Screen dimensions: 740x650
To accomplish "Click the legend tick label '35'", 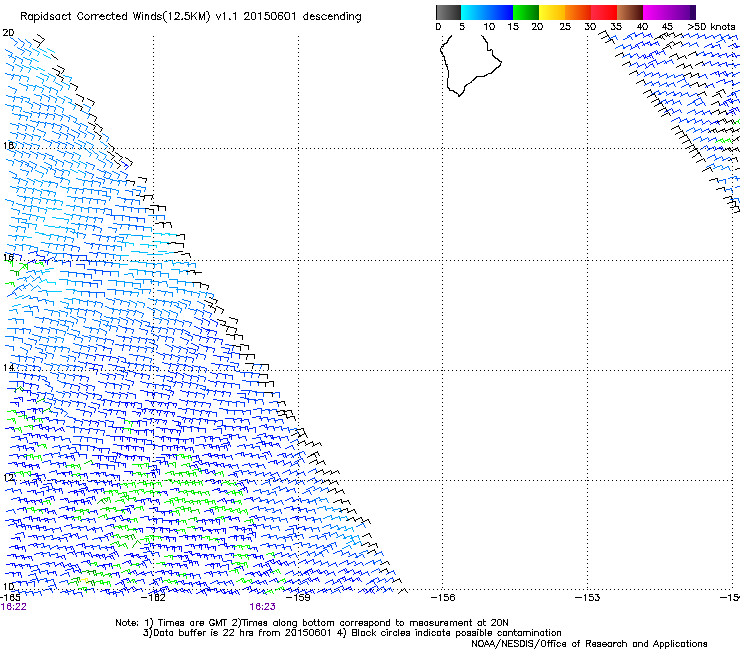I will pyautogui.click(x=616, y=27).
